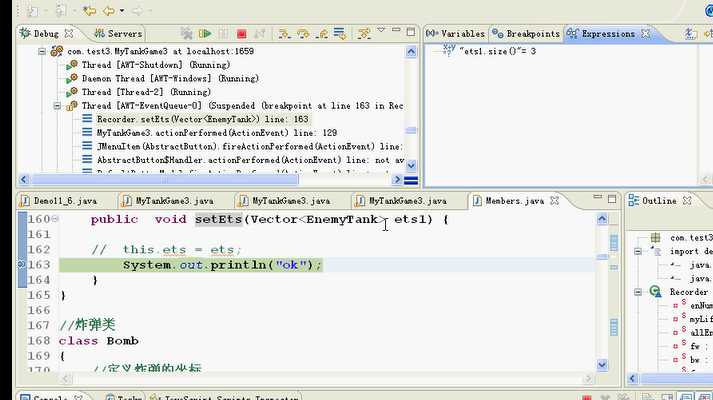
Task: Select the Recorder class icon in Outline
Action: pyautogui.click(x=655, y=292)
